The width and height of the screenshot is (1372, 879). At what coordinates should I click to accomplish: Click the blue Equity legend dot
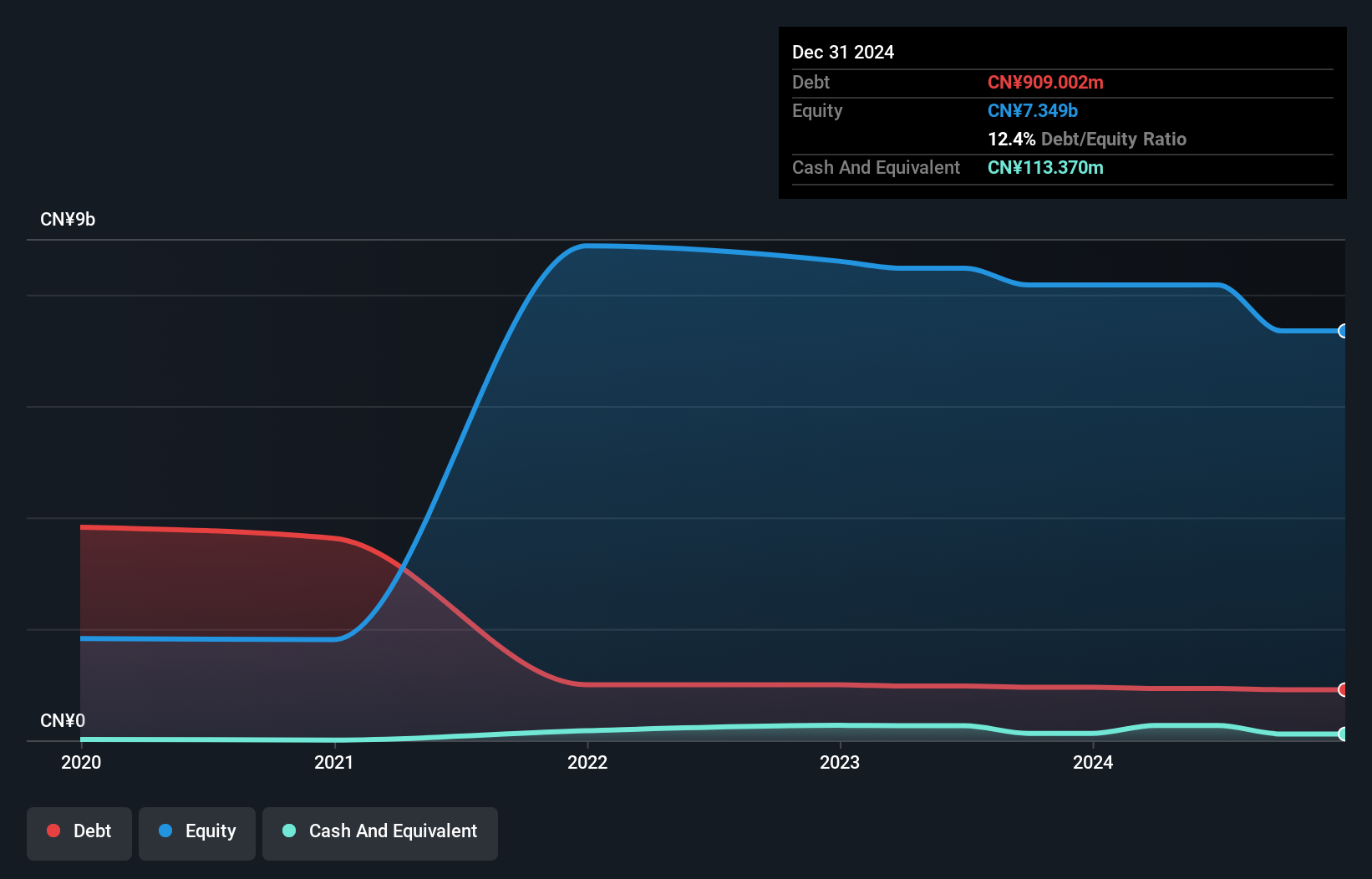pos(165,831)
